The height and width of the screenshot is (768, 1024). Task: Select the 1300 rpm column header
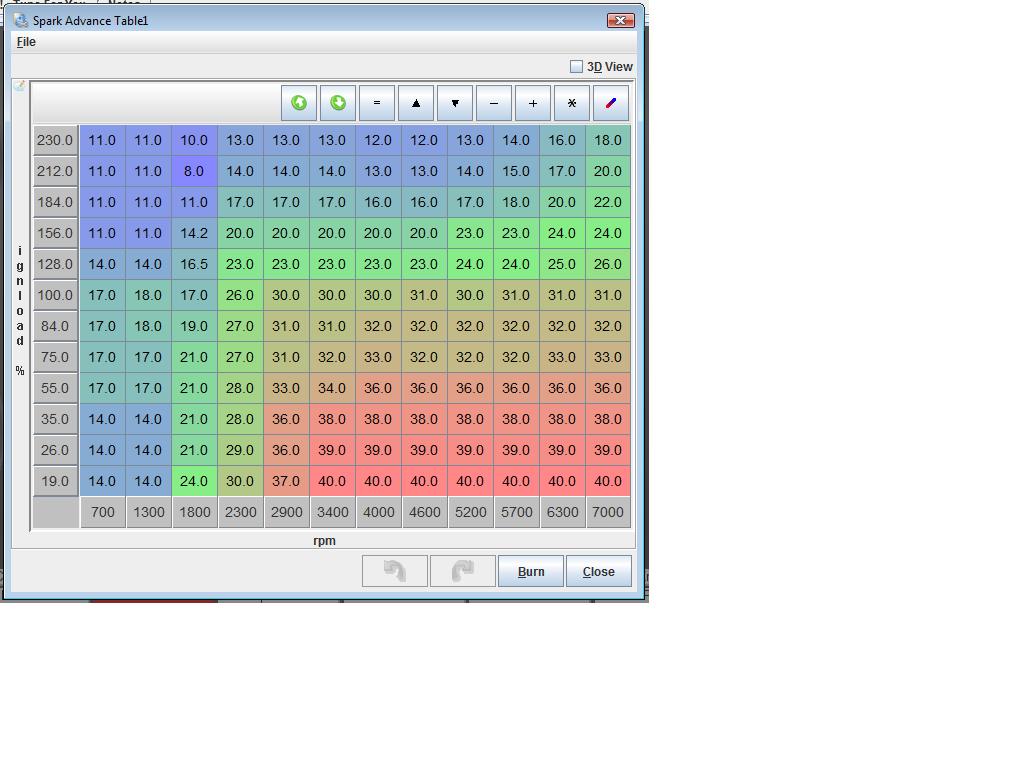click(x=149, y=513)
